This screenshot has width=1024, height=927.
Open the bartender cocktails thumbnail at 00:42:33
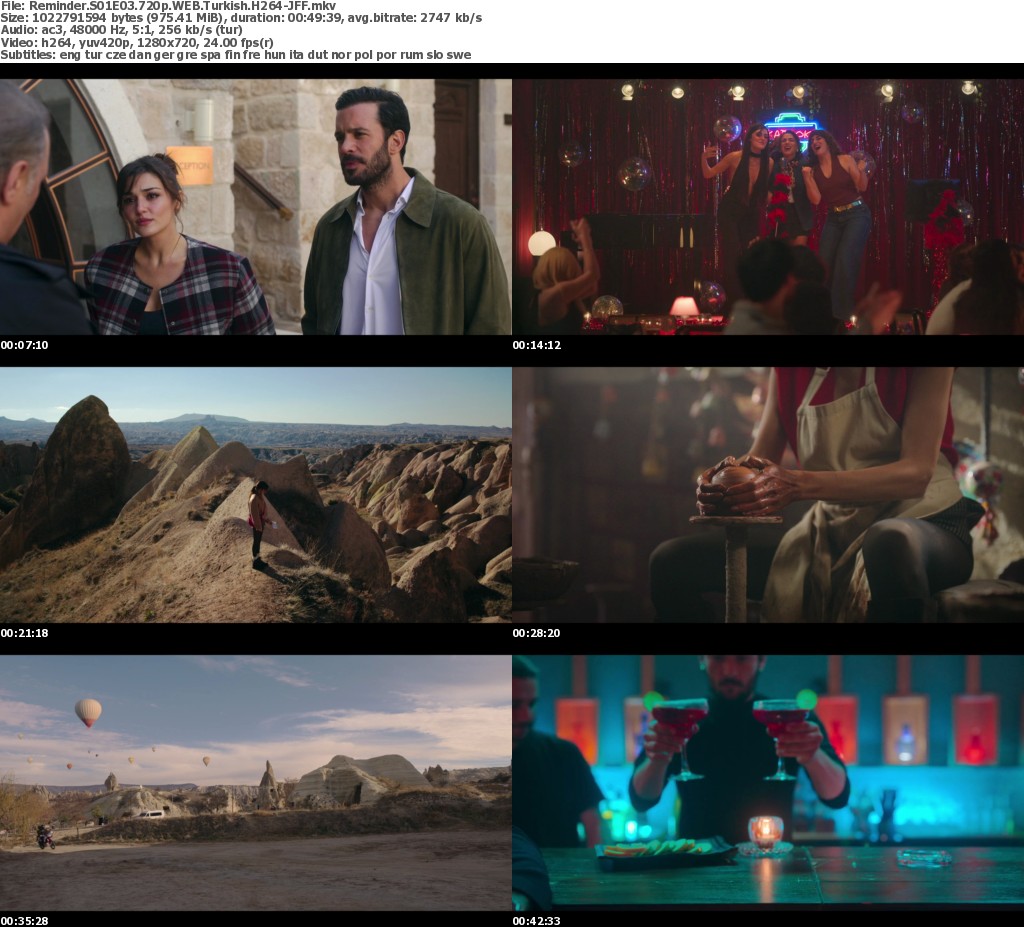(768, 783)
